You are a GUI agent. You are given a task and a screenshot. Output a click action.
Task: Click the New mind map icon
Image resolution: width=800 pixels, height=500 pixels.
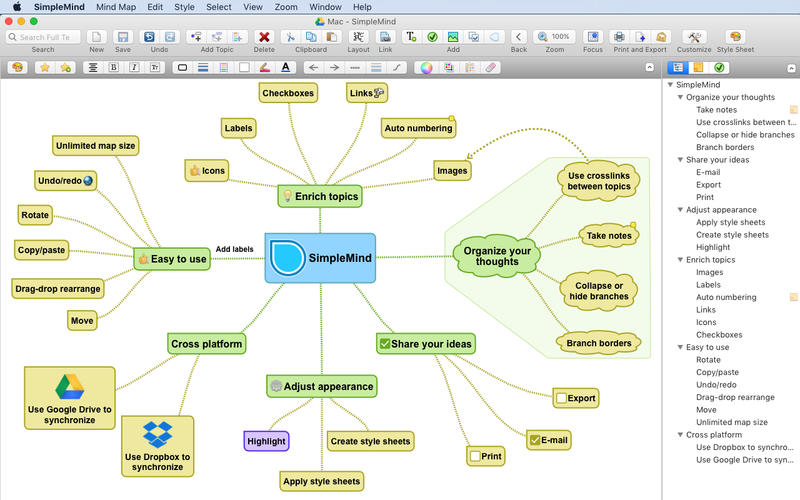96,37
